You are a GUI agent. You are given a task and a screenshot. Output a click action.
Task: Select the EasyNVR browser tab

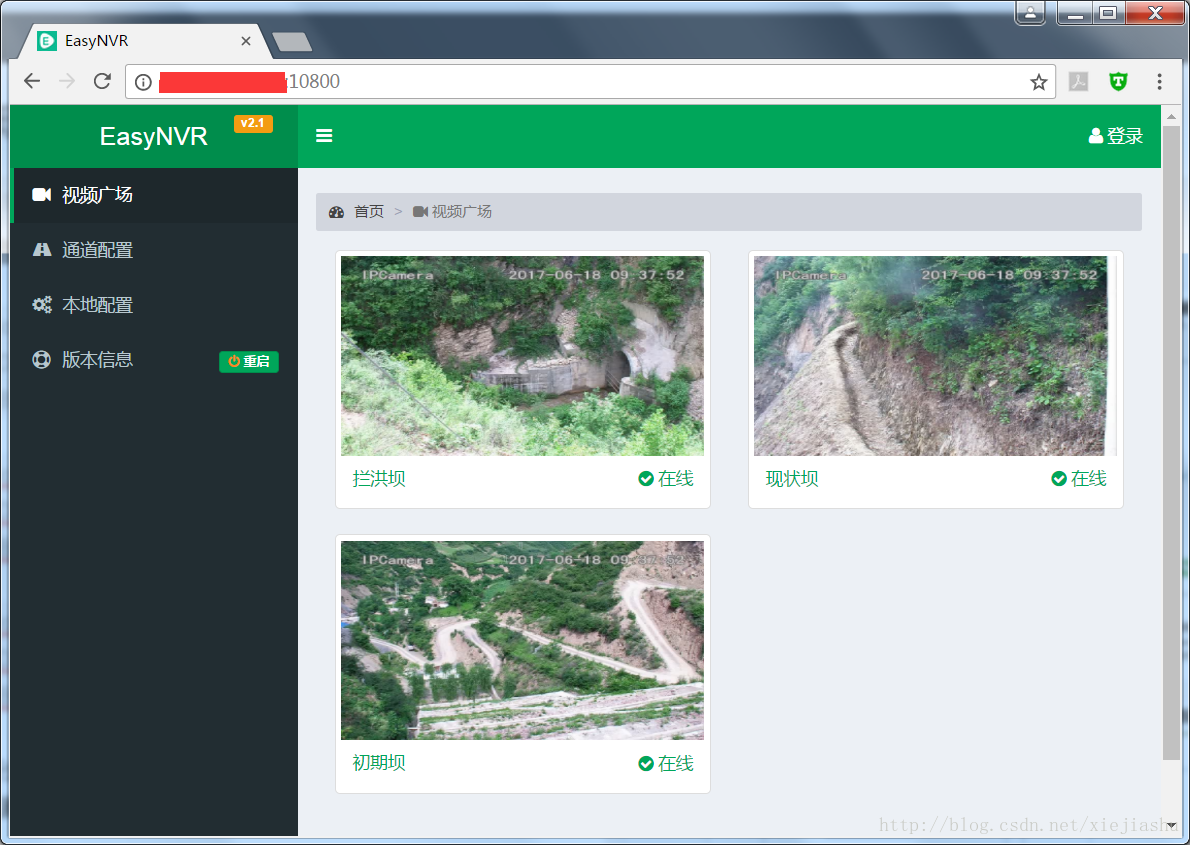(x=144, y=41)
